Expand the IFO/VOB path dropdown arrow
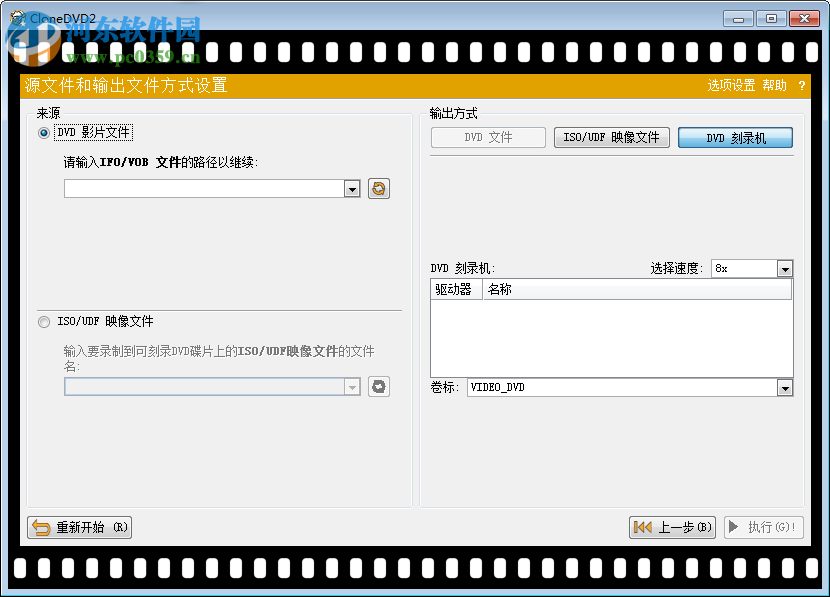 [352, 188]
